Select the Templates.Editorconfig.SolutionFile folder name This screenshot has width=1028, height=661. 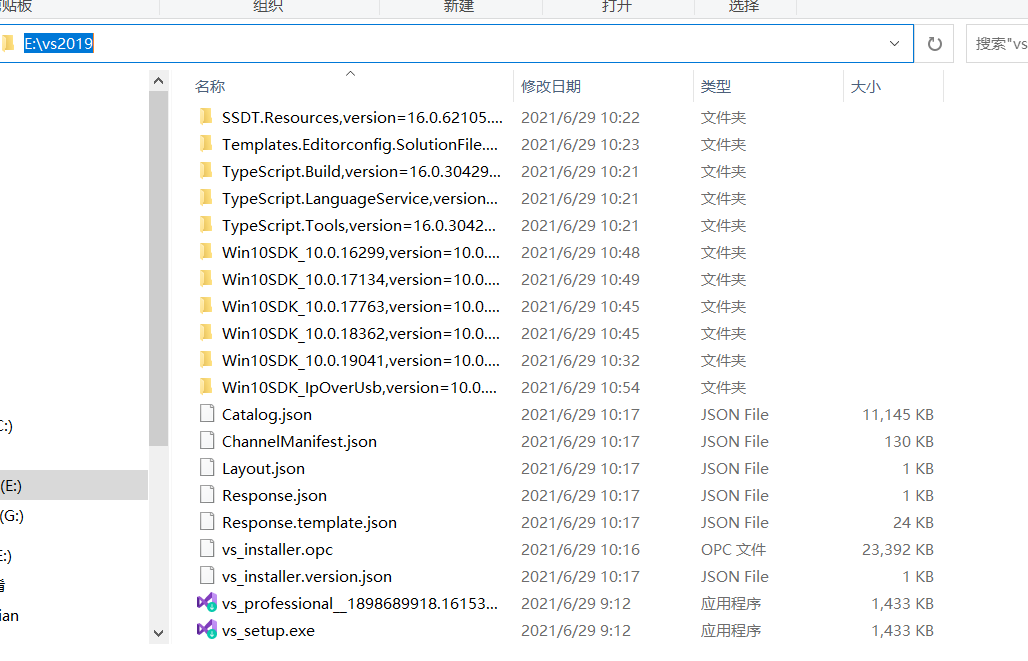click(360, 144)
